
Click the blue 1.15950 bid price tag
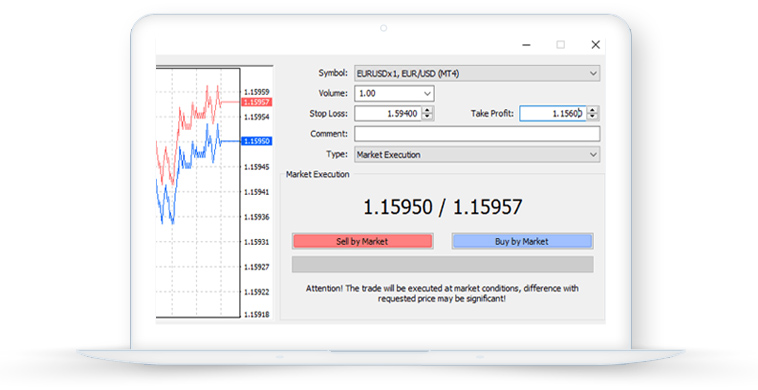(x=257, y=141)
